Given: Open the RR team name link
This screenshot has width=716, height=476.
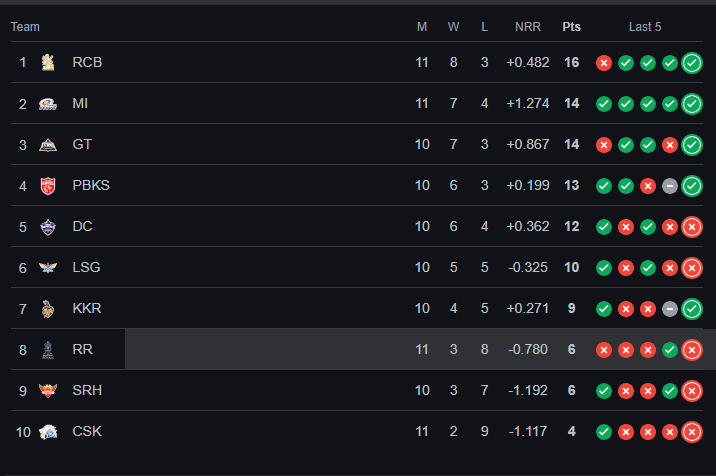Looking at the screenshot, I should [x=82, y=350].
